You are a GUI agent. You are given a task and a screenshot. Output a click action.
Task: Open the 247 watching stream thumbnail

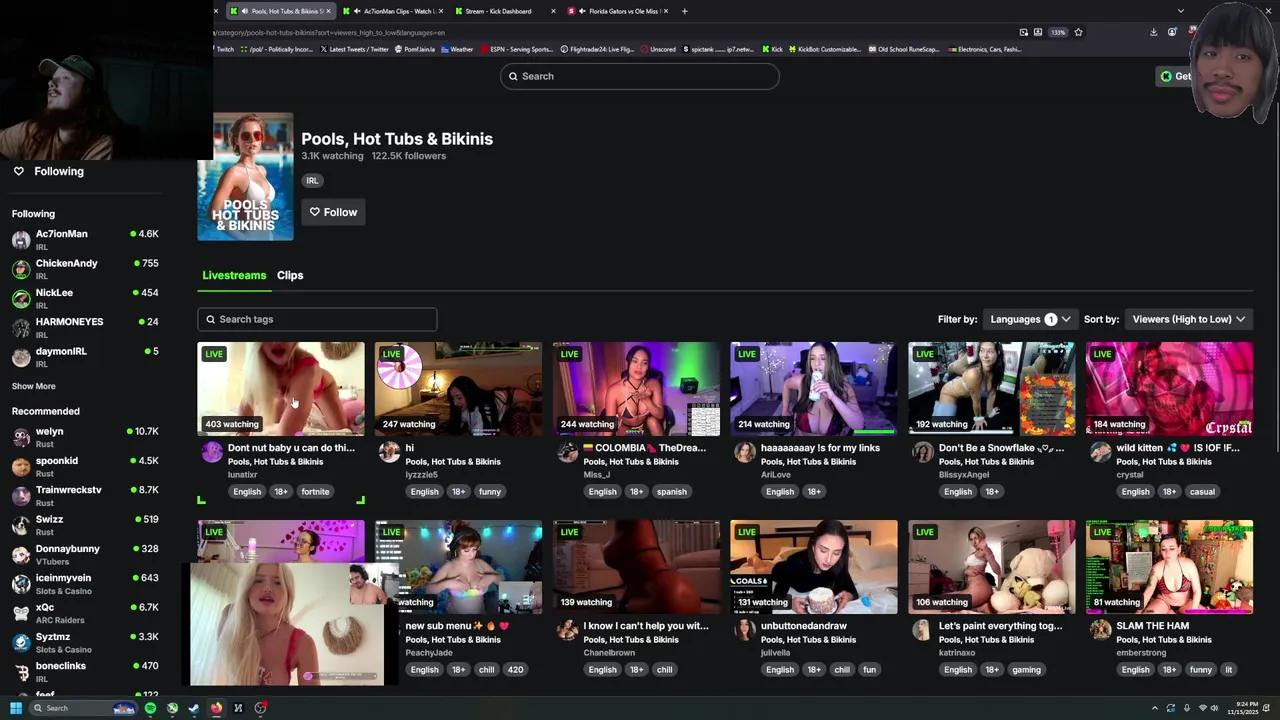[x=458, y=389]
